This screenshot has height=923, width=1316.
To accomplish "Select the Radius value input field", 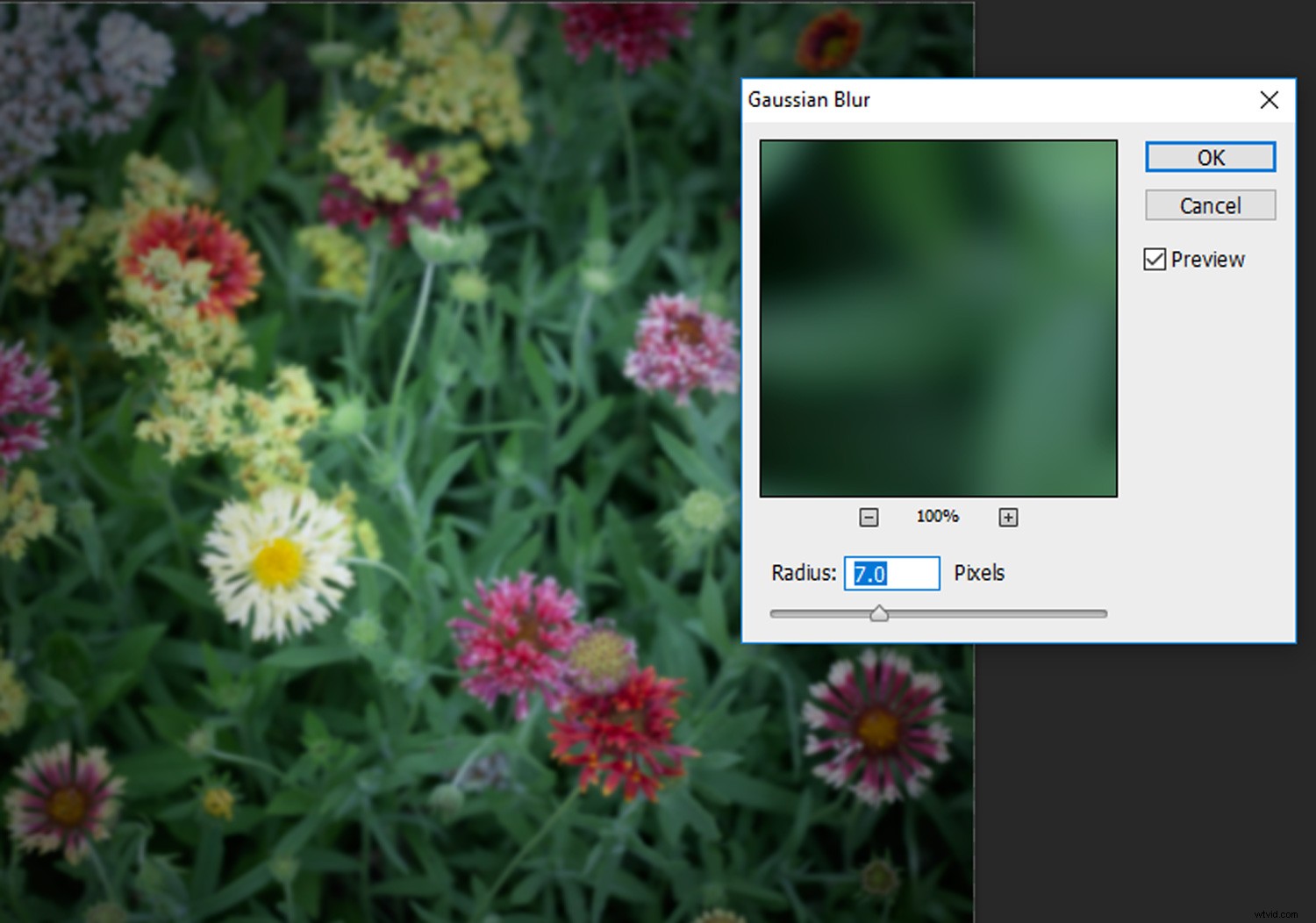I will (891, 573).
